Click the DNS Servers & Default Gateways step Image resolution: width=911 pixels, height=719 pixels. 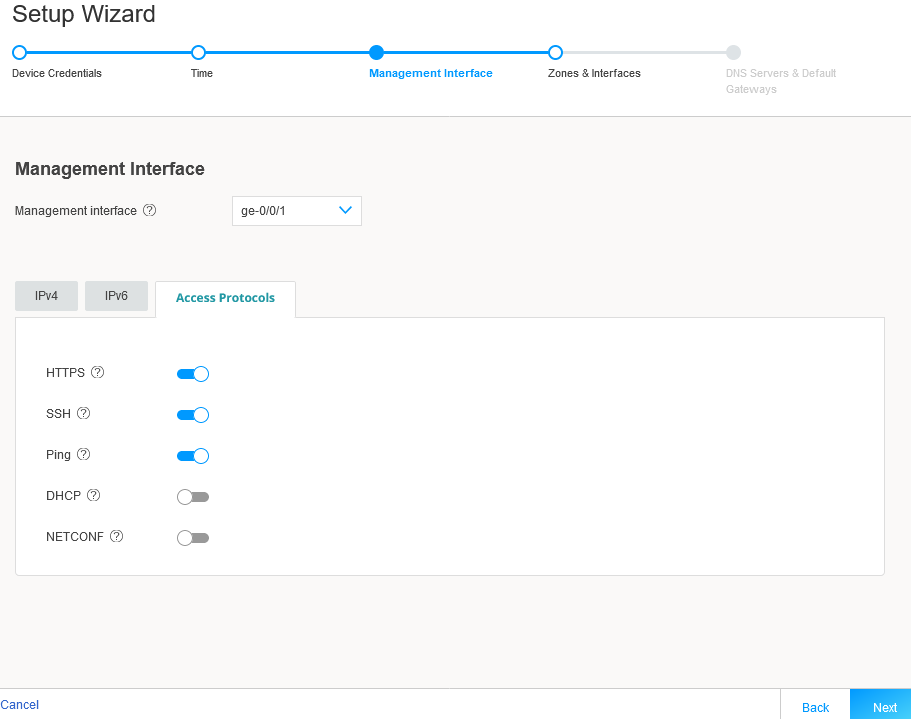(x=733, y=52)
